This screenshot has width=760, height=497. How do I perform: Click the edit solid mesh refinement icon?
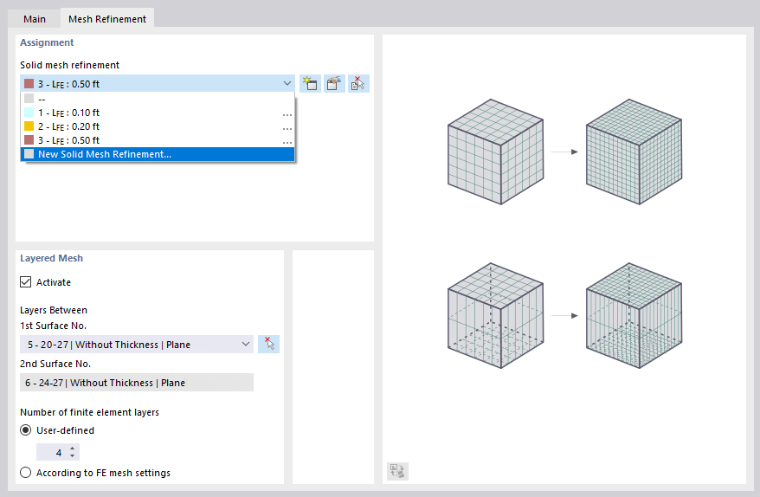(334, 83)
